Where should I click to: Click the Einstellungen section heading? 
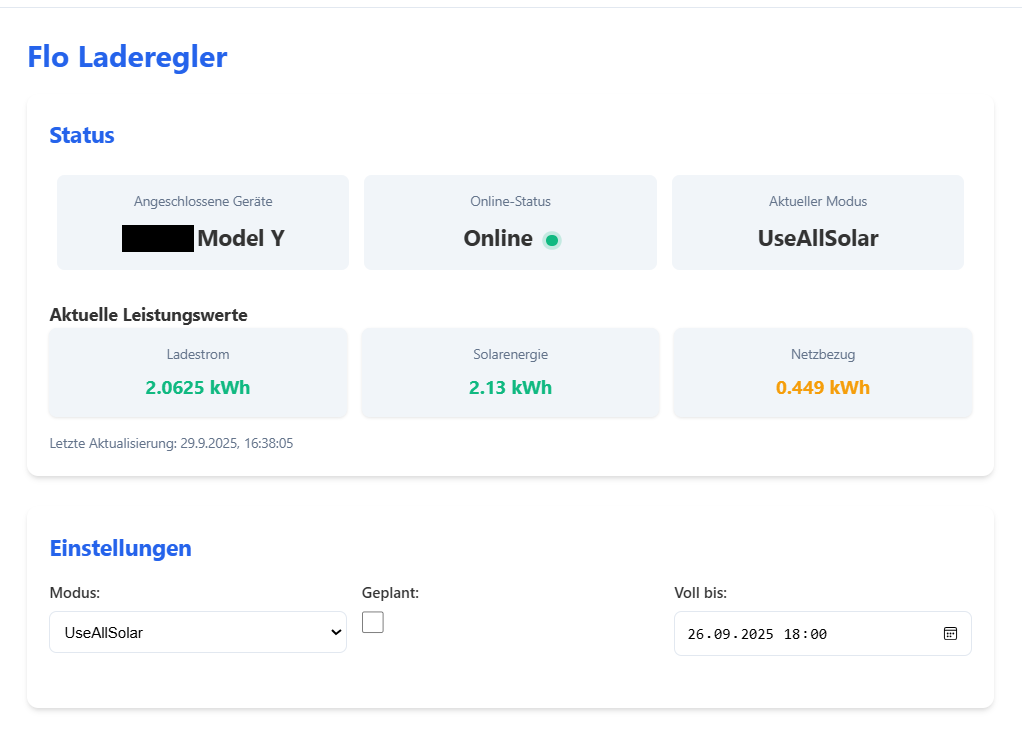pos(120,548)
